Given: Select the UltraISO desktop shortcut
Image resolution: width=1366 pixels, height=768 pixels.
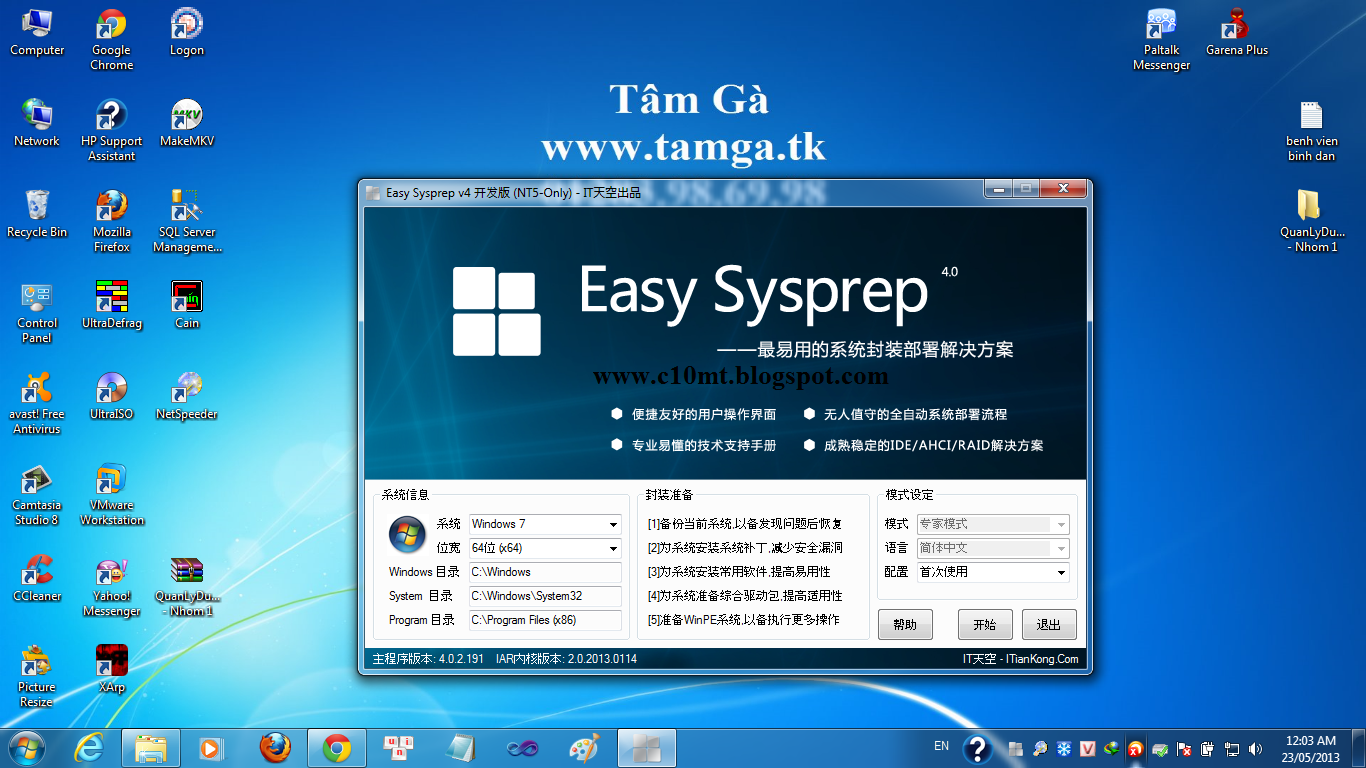Looking at the screenshot, I should pos(111,397).
